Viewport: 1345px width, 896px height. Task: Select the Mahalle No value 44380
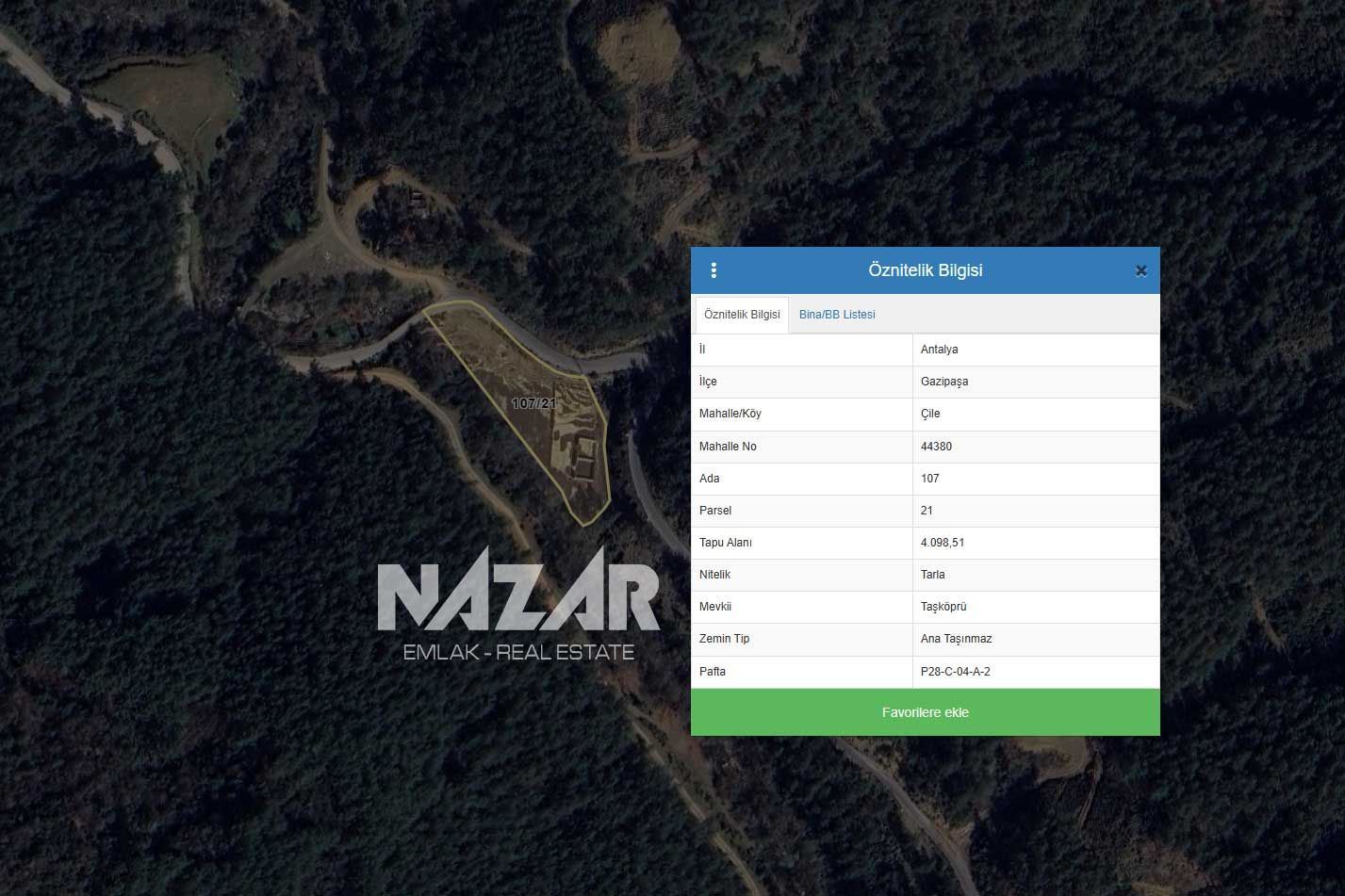936,447
